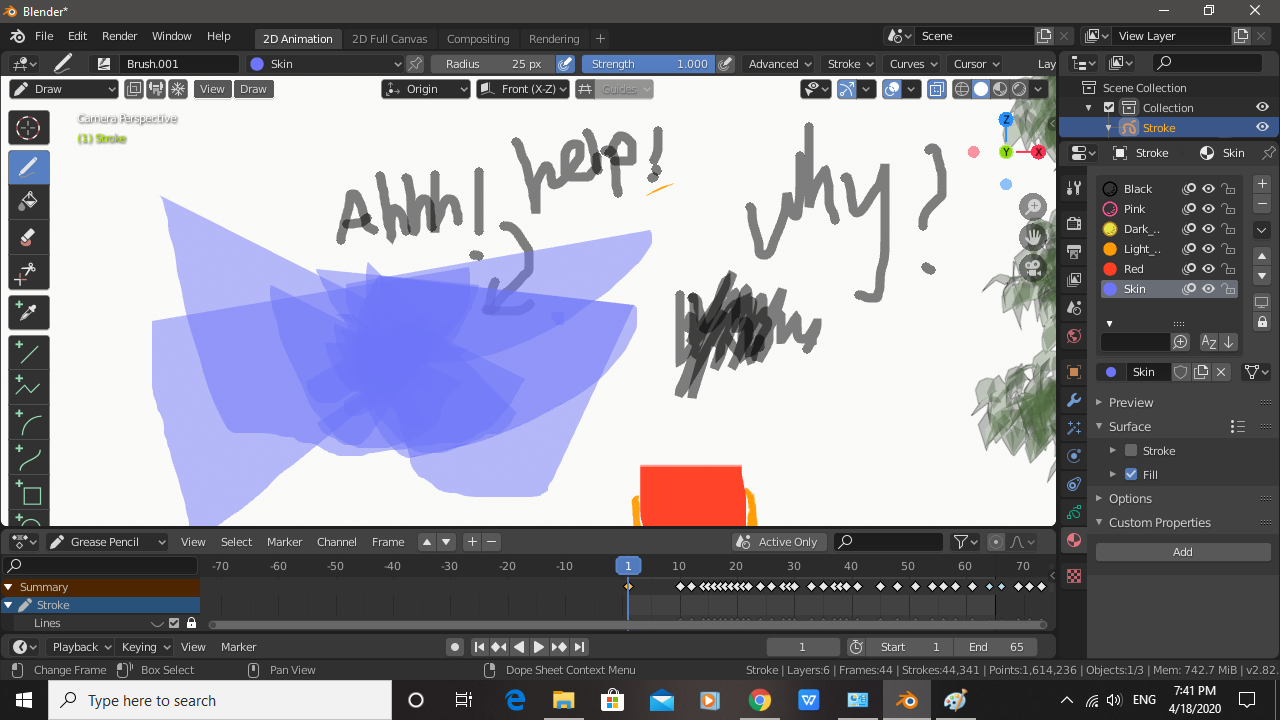Open the Output properties tab
Screen dimensions: 1280x720
pos(1074,251)
